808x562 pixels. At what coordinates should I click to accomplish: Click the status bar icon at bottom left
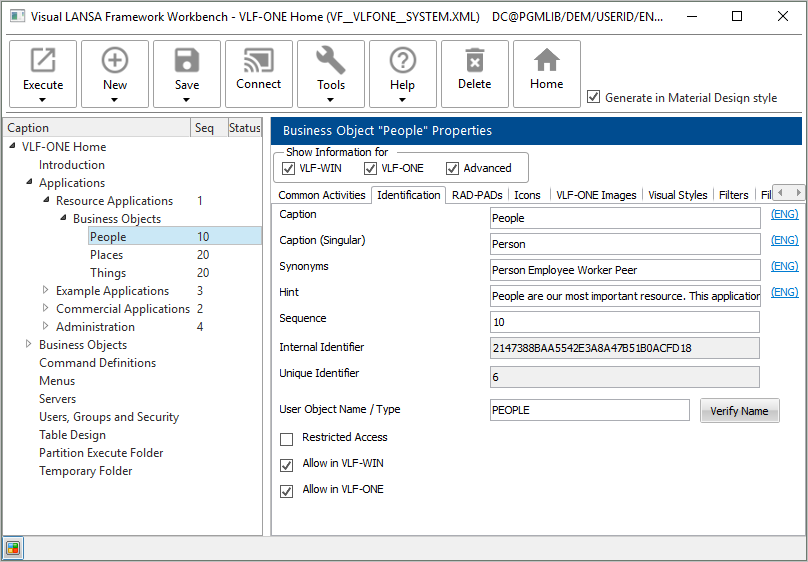(13, 548)
